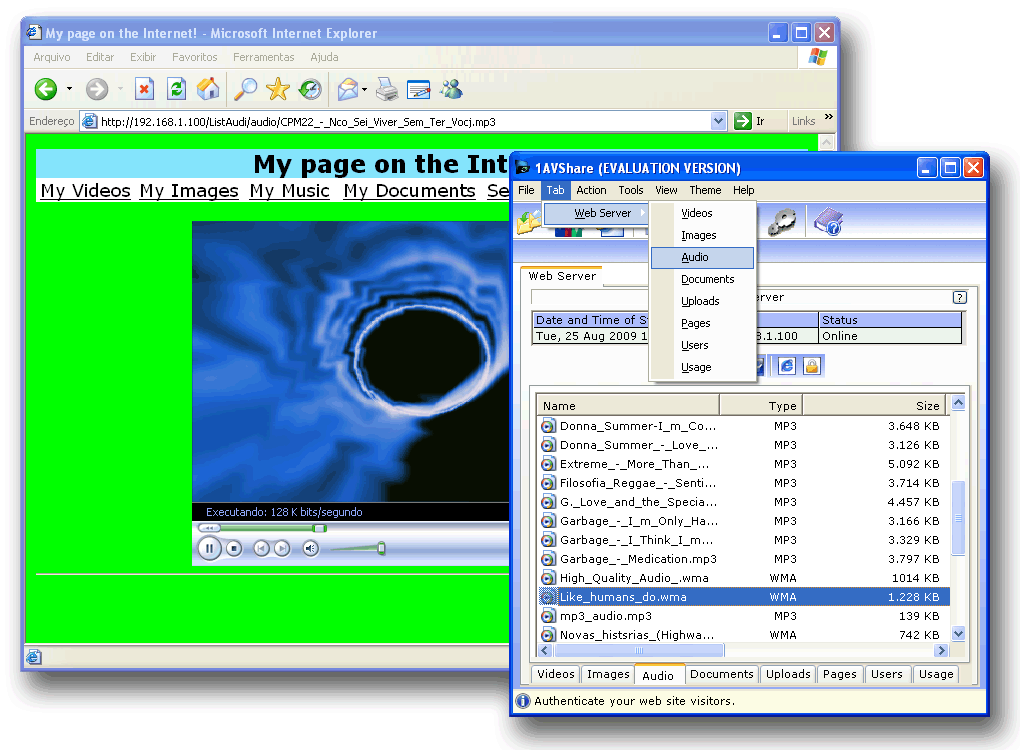Select the Web Server tab
The image size is (1020, 750).
coord(562,276)
